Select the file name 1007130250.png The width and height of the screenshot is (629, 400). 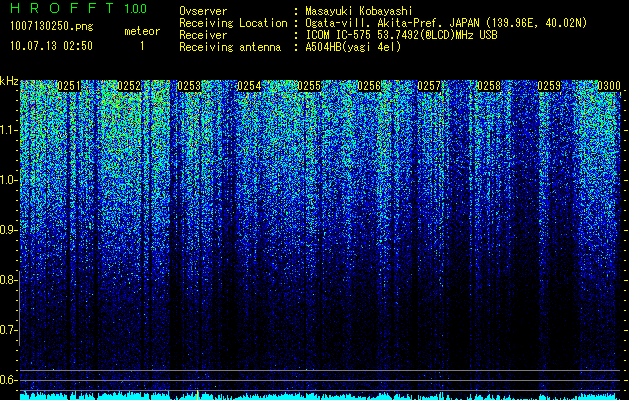pyautogui.click(x=52, y=27)
